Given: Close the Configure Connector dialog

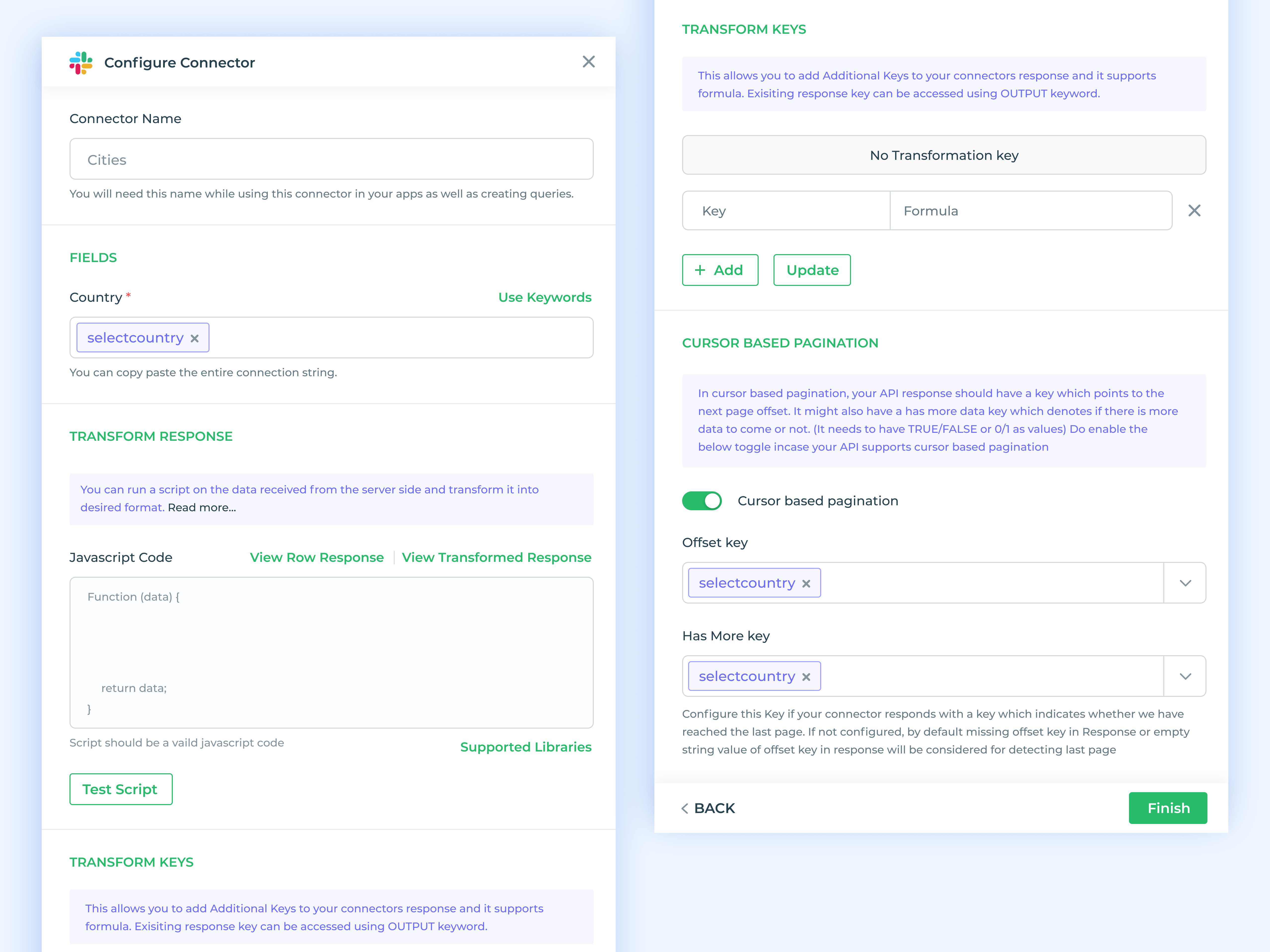Looking at the screenshot, I should 589,62.
